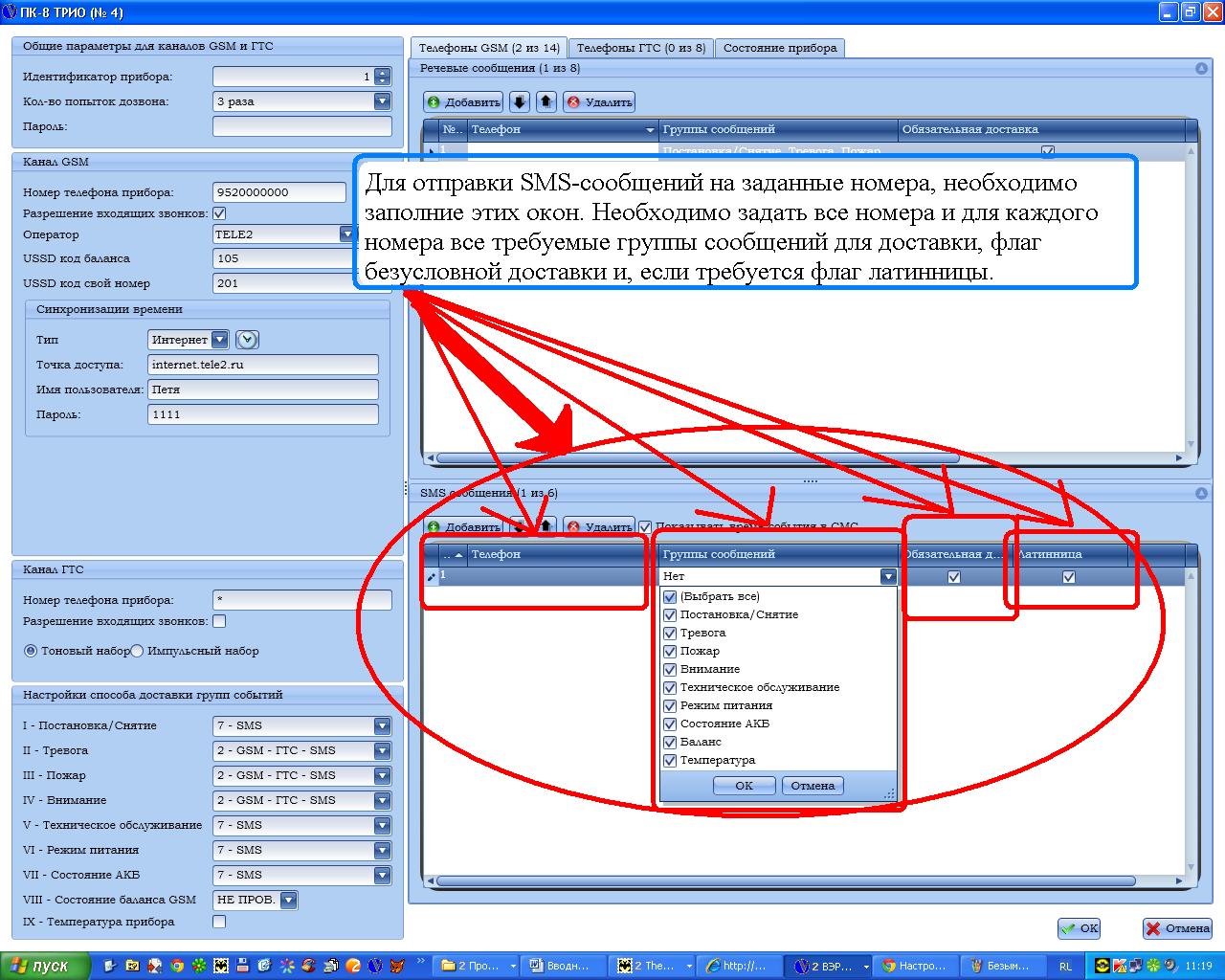Toggle the Латиница checkbox in SMS row
This screenshot has width=1225, height=980.
click(1069, 577)
